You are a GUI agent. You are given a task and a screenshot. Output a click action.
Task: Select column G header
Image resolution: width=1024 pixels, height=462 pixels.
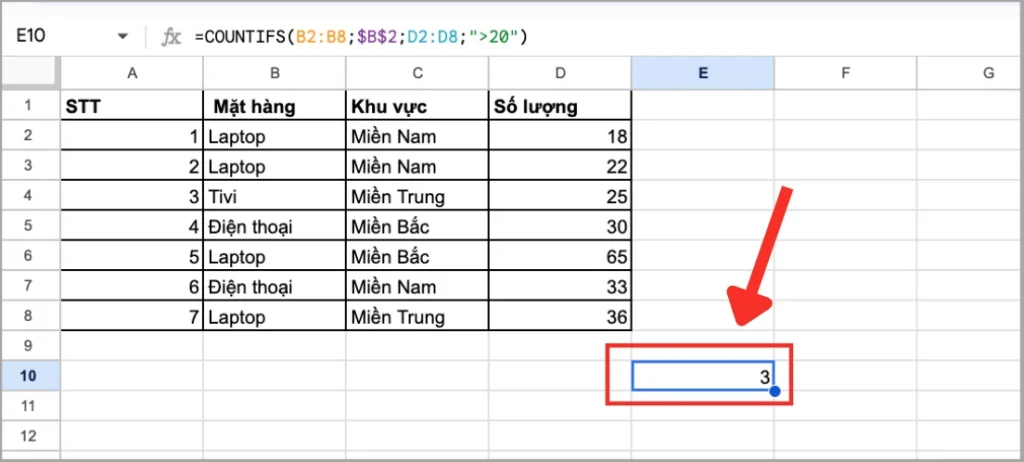tap(970, 73)
